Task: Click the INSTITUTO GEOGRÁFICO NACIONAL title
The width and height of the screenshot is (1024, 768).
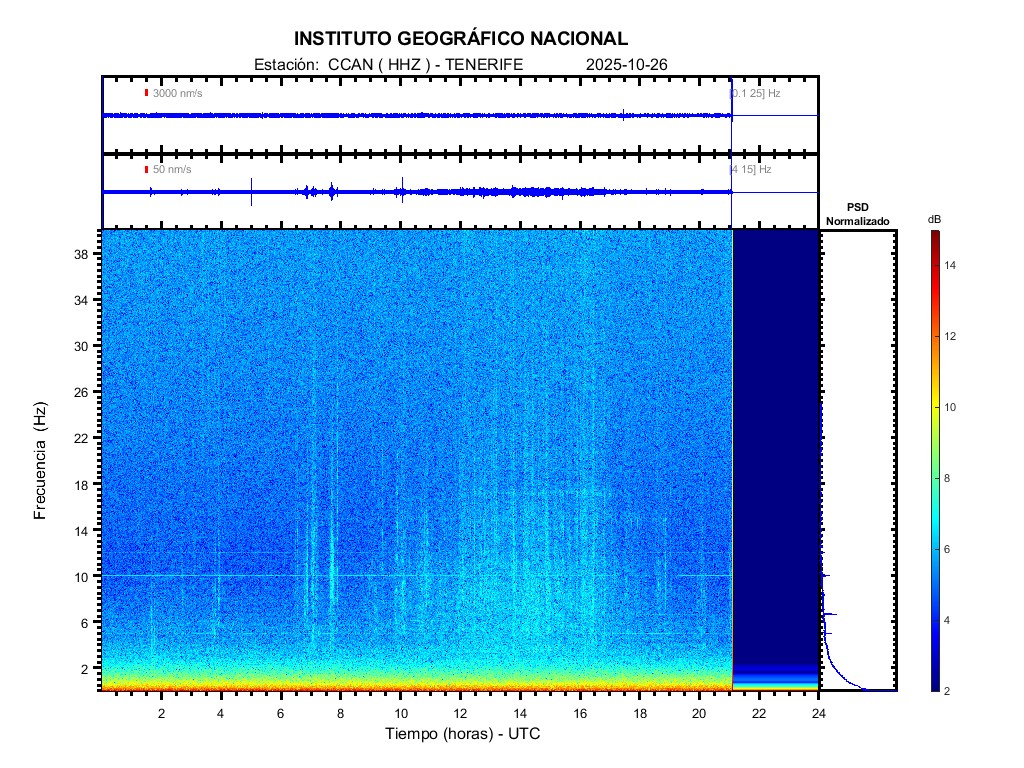Action: coord(461,39)
